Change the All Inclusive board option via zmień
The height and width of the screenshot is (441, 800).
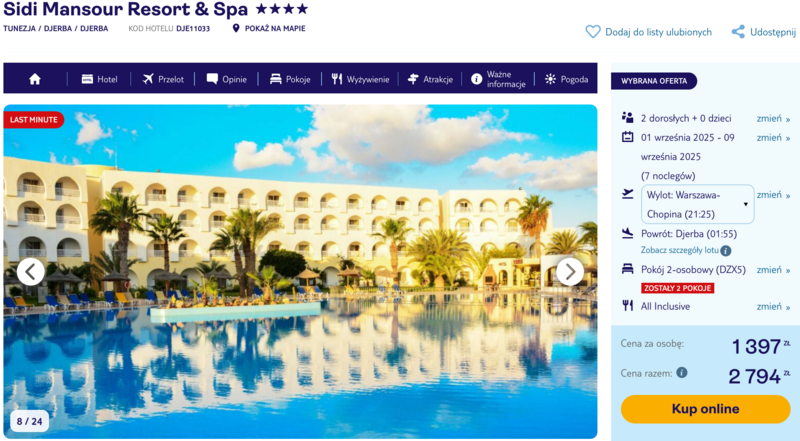(773, 306)
